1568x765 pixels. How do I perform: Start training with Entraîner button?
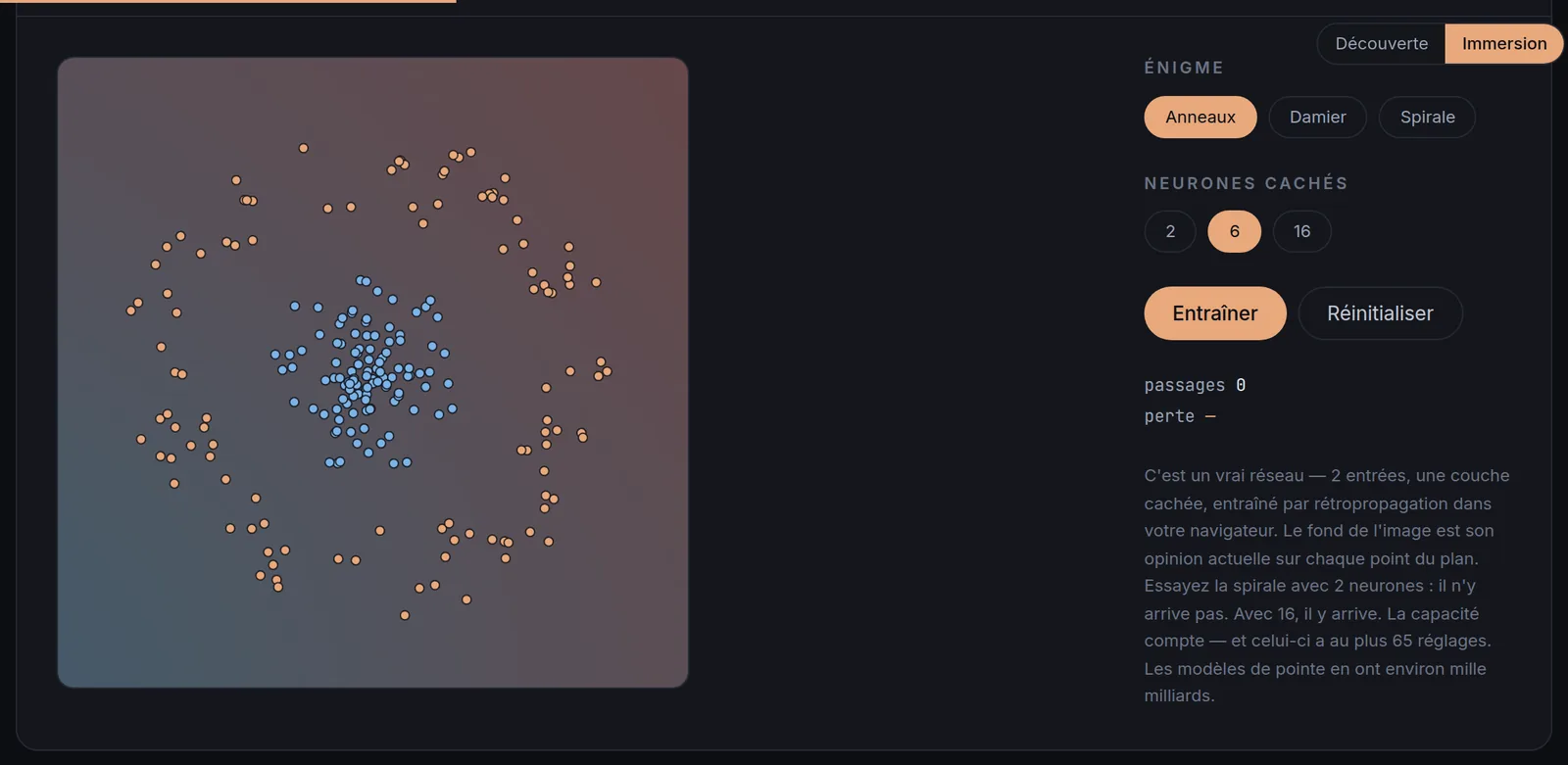(1215, 313)
